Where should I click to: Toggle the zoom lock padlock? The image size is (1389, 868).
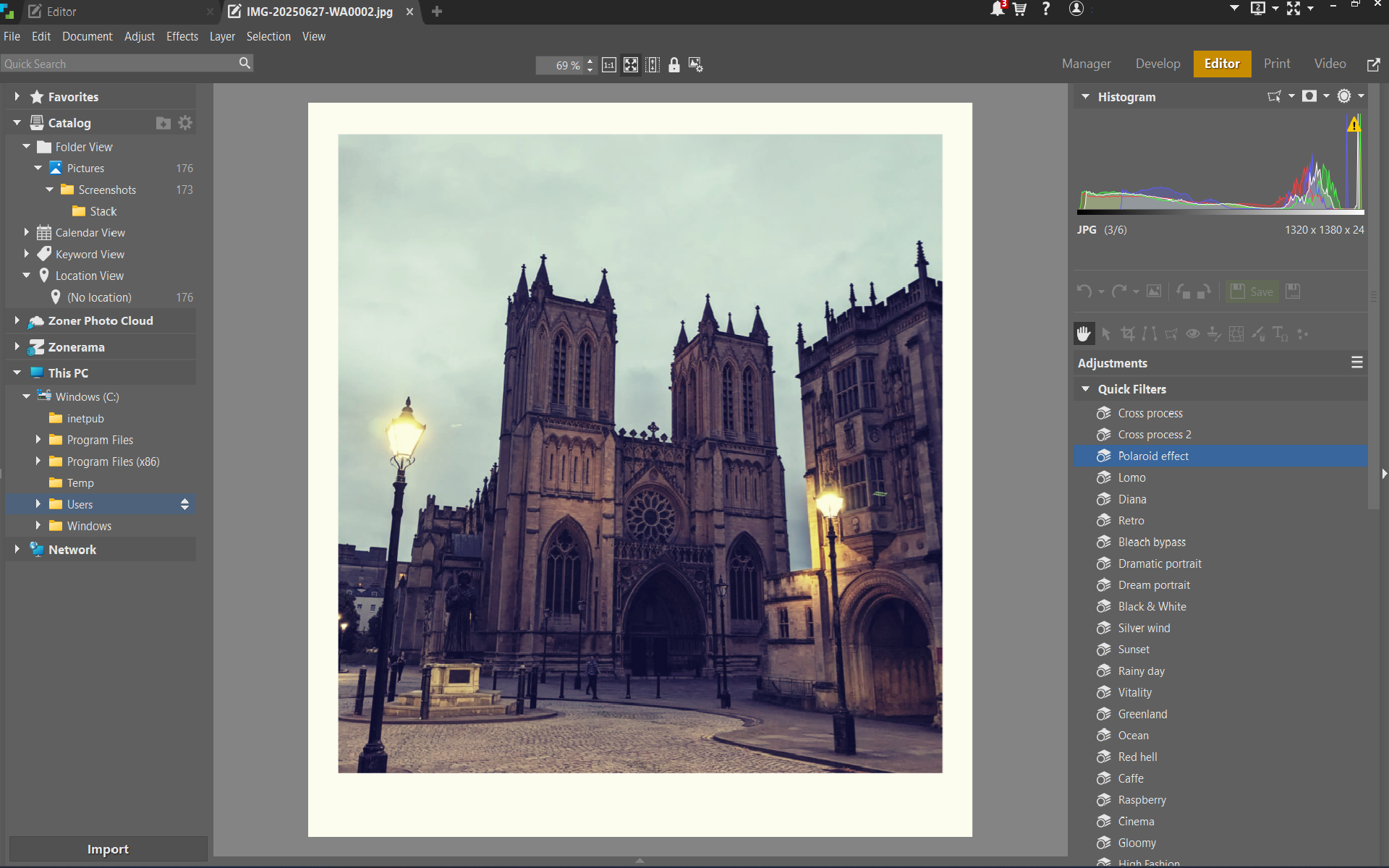pyautogui.click(x=674, y=65)
